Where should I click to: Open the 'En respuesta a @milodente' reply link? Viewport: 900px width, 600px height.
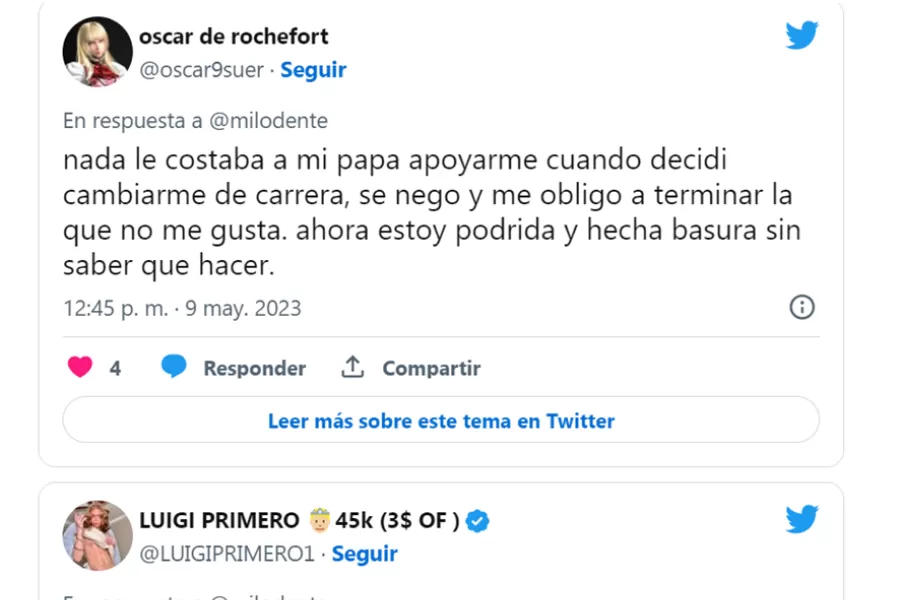tap(196, 120)
